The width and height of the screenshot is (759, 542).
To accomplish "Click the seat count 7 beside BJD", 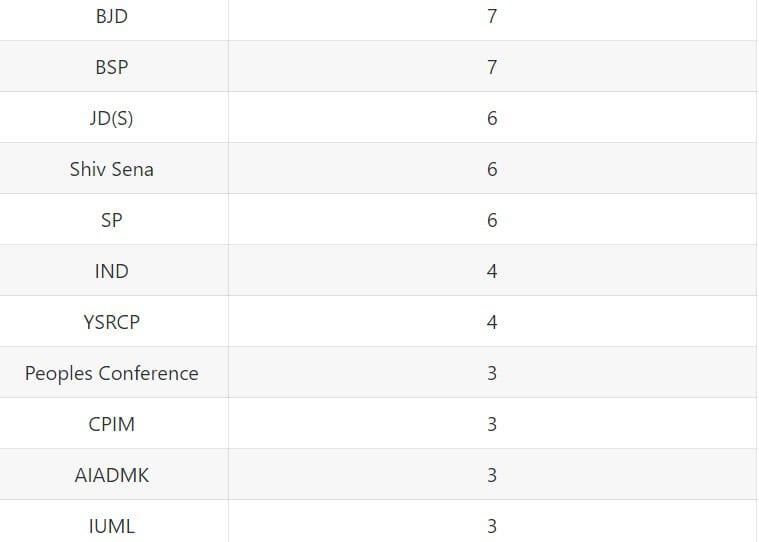I will (492, 16).
